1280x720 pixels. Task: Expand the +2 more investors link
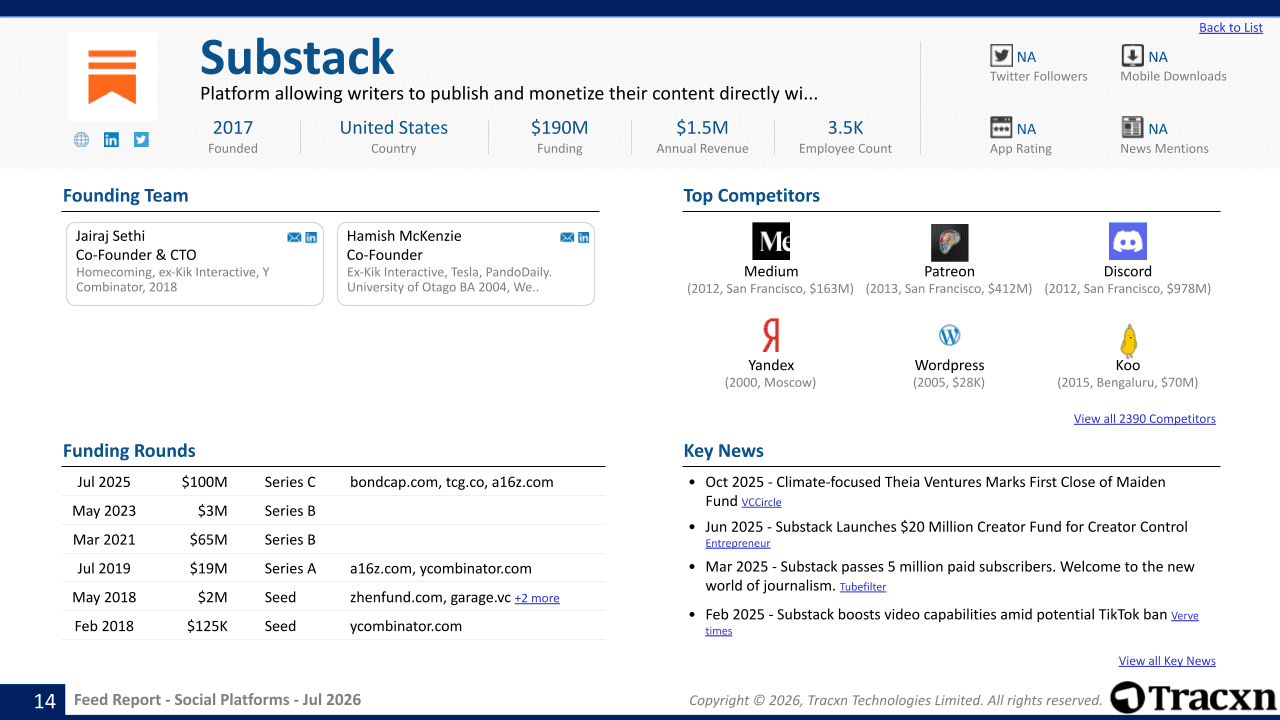(537, 598)
